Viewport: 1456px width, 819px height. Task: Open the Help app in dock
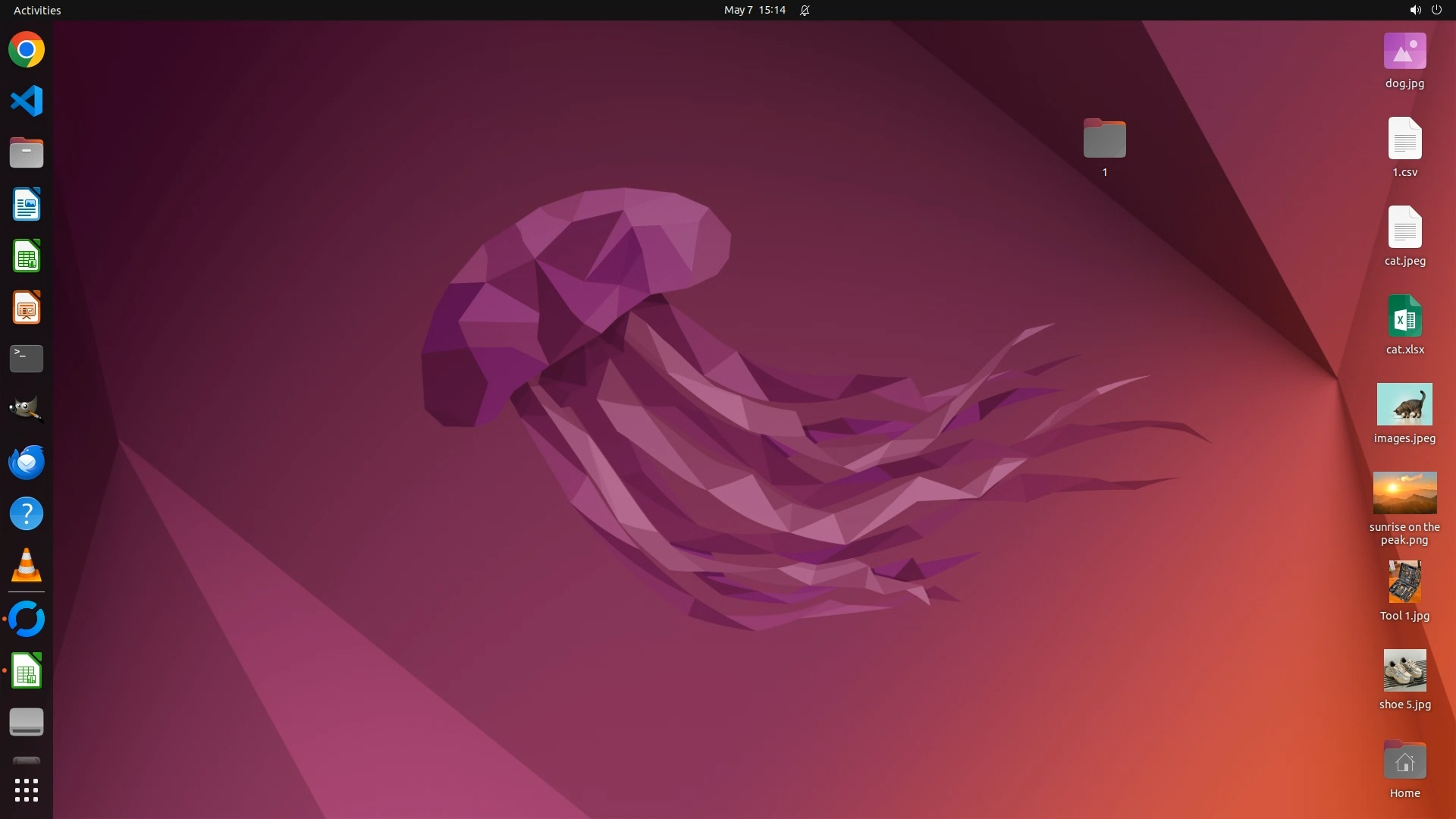(27, 514)
